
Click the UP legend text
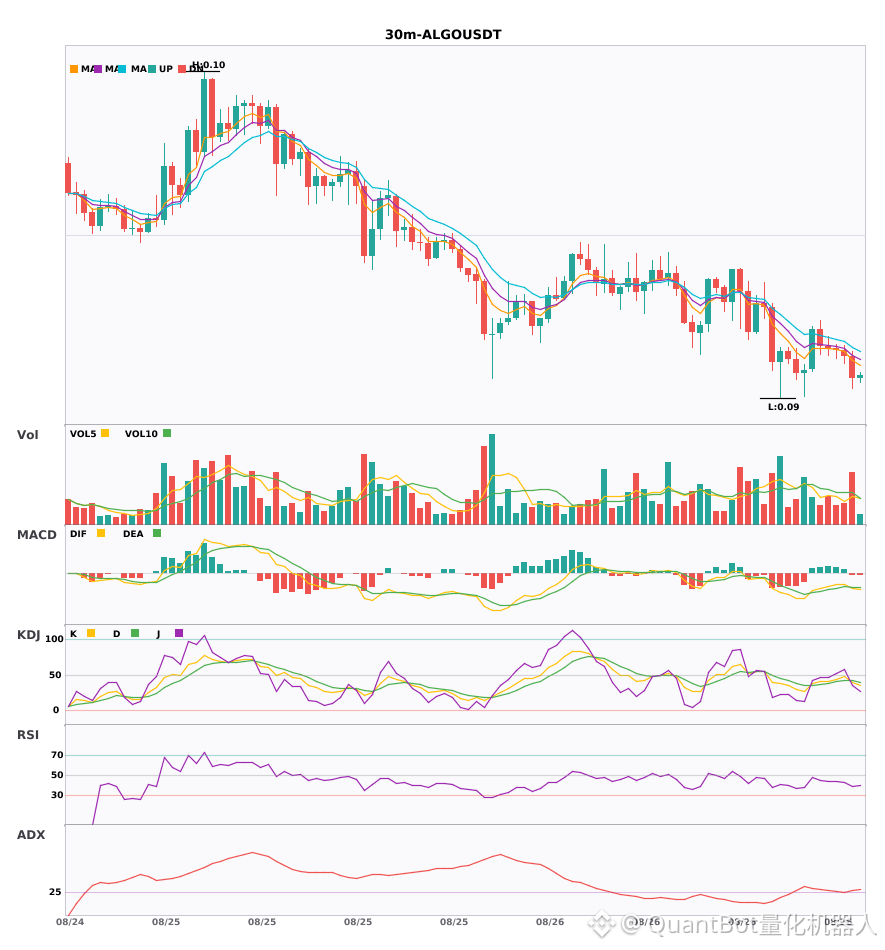click(166, 69)
